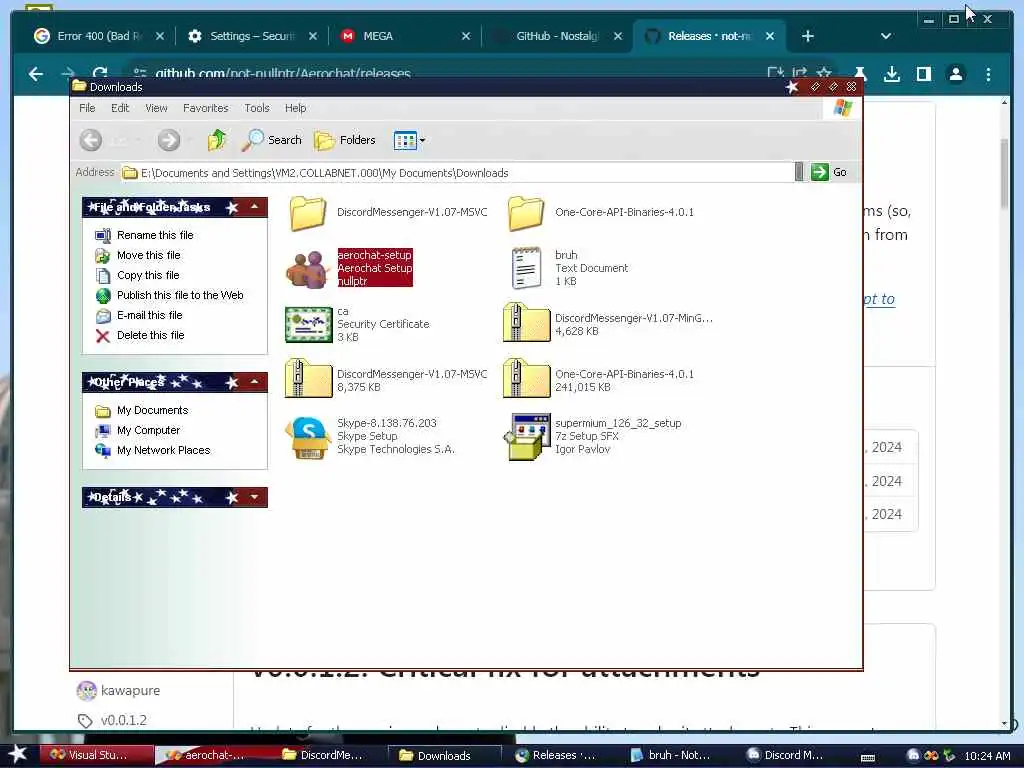1024x768 pixels.
Task: Click Publish this file to the Web
Action: (169, 296)
